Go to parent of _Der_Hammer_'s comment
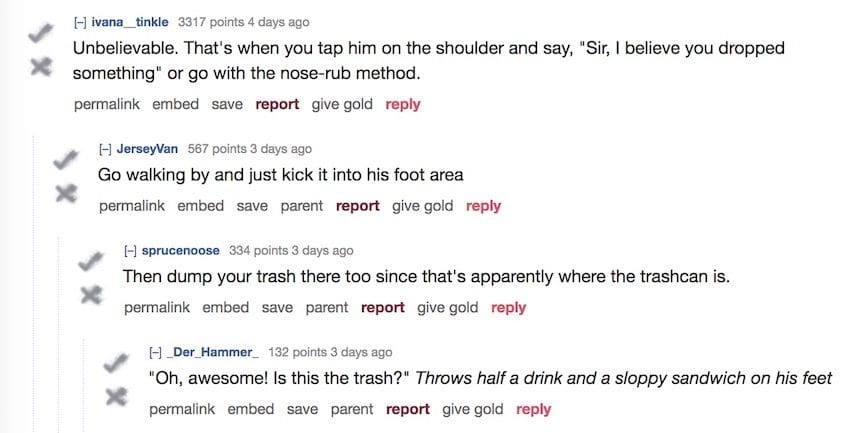Image resolution: width=850 pixels, height=433 pixels. 351,409
